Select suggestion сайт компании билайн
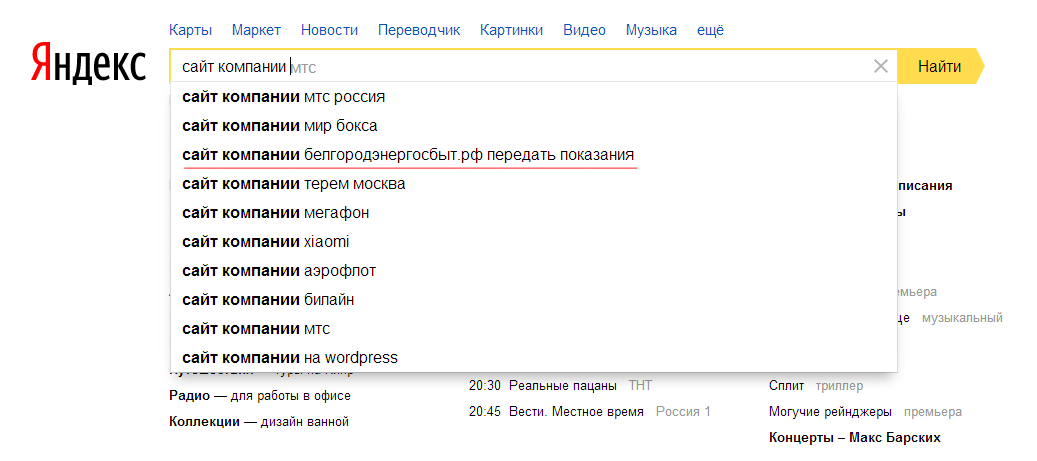 point(534,300)
